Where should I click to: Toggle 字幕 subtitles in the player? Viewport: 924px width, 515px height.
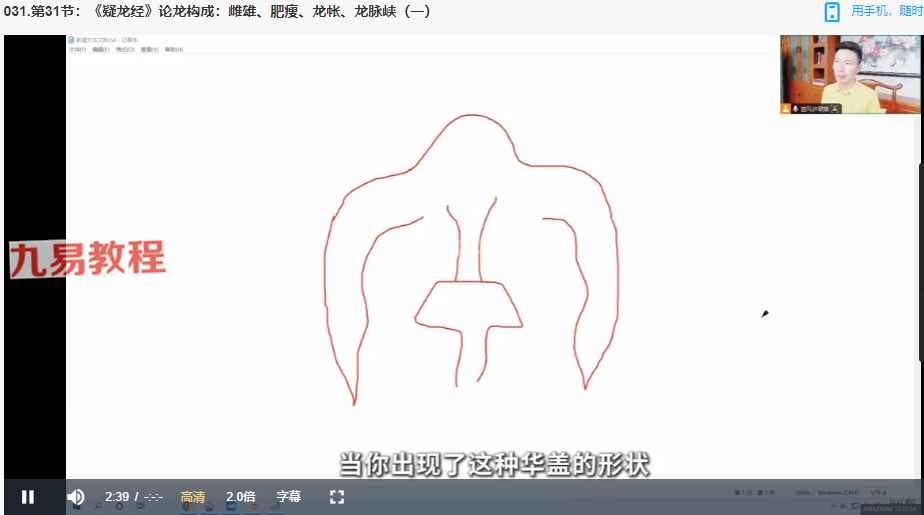tap(288, 497)
